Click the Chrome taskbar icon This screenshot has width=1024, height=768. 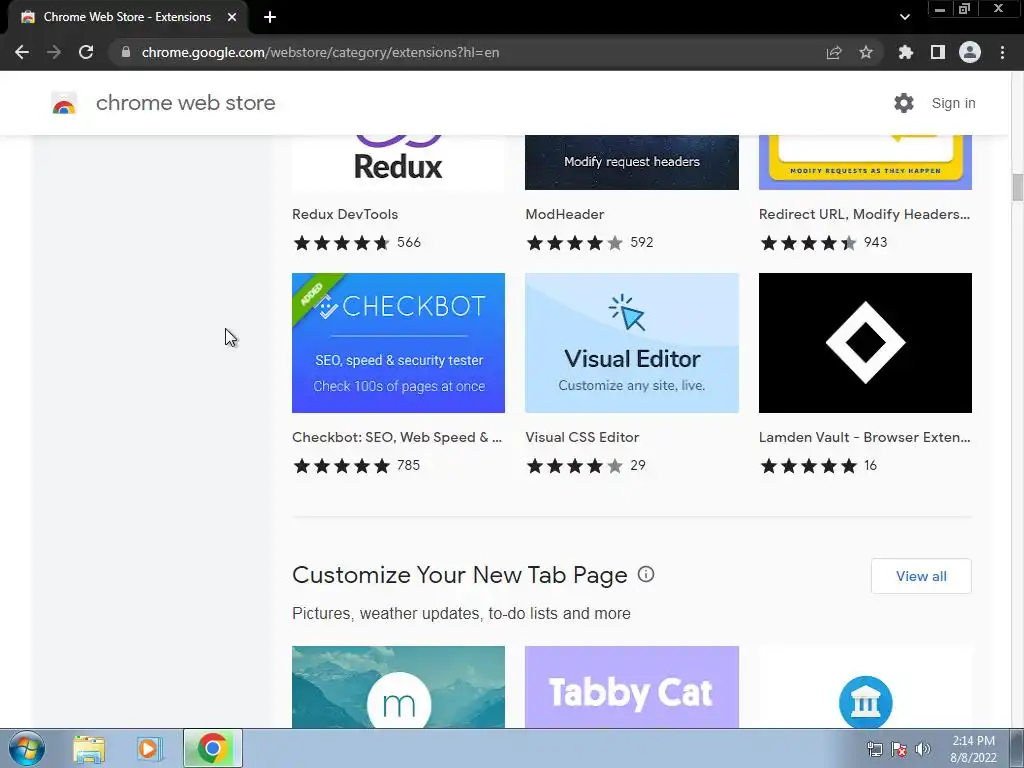coord(213,748)
